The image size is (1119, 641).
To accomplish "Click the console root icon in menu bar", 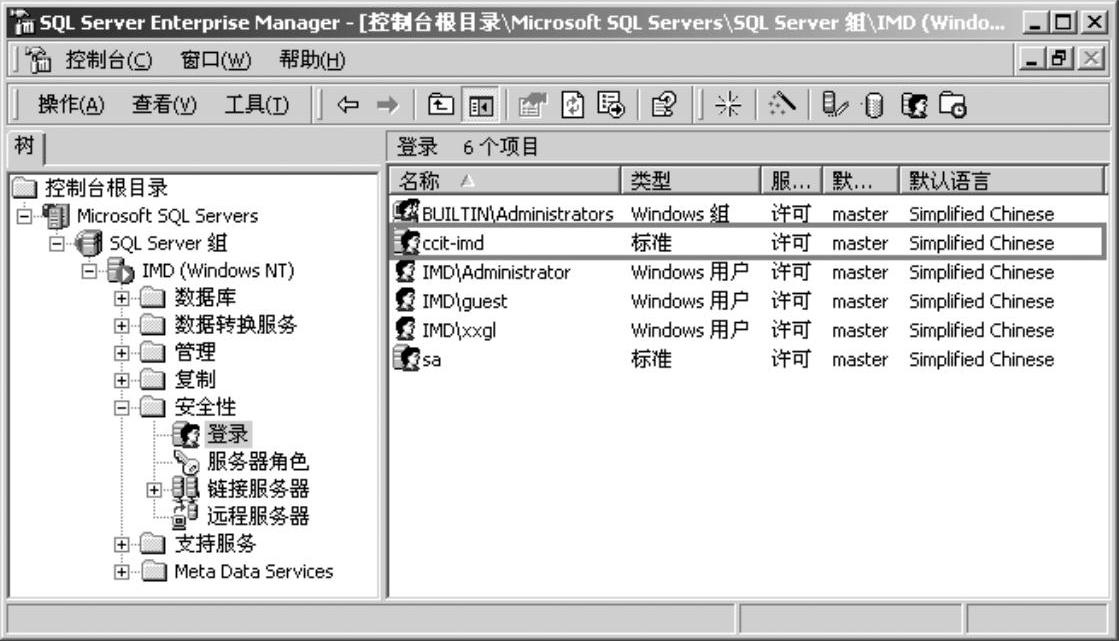I will coord(39,60).
